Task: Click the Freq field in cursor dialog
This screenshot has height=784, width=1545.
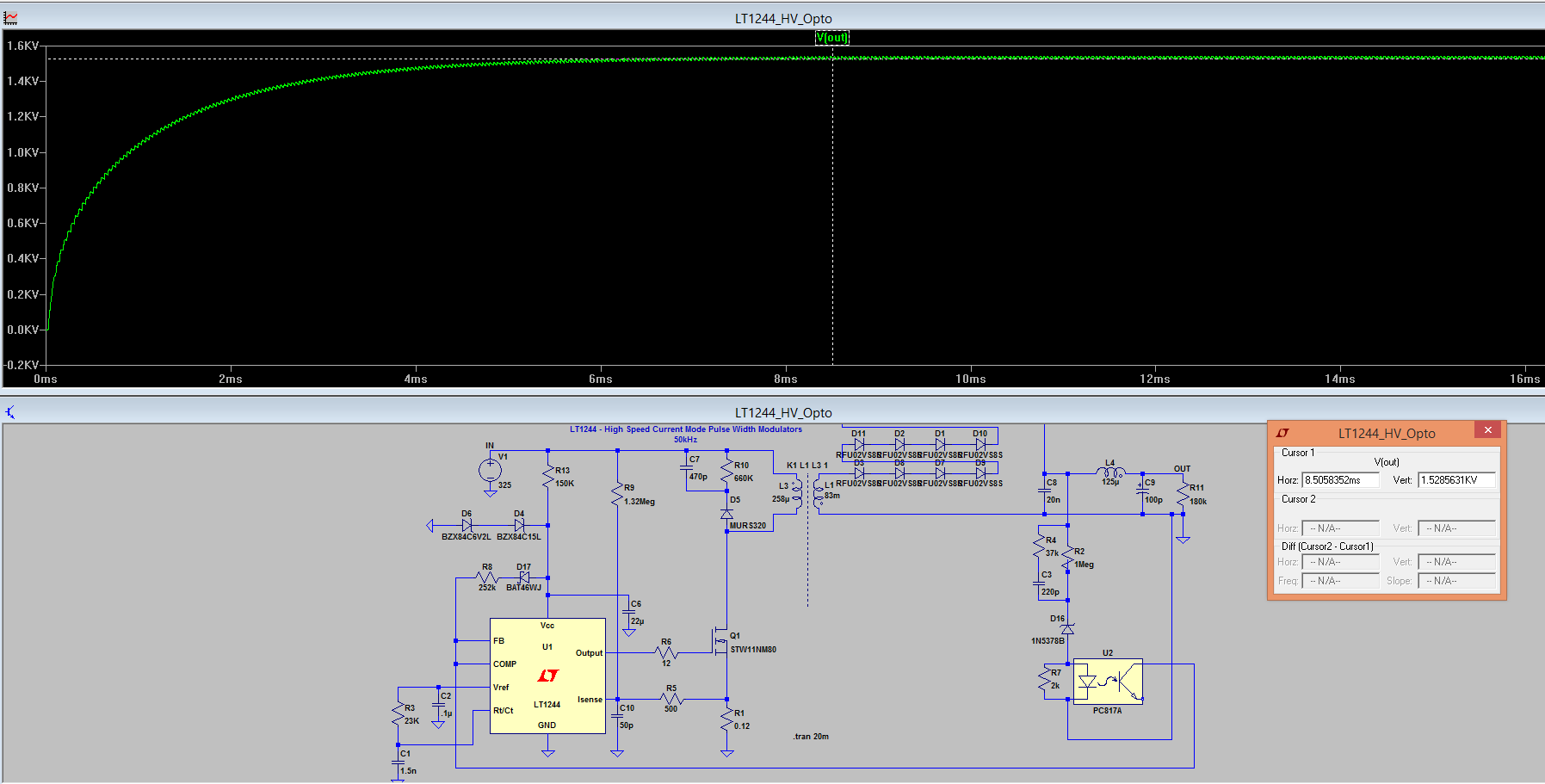Action: 1340,581
